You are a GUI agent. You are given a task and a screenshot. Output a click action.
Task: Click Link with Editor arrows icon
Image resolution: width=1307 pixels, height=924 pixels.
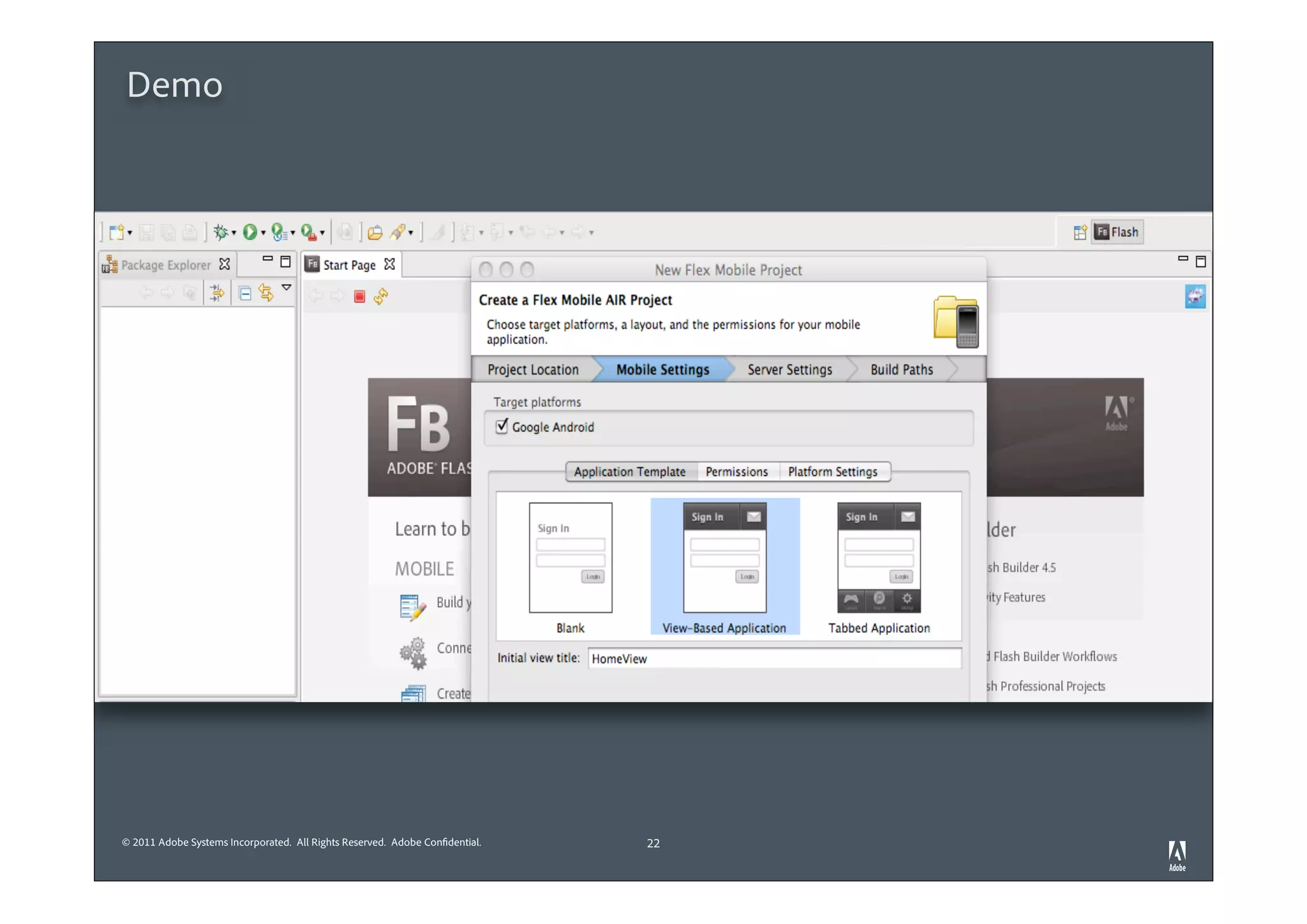(266, 293)
